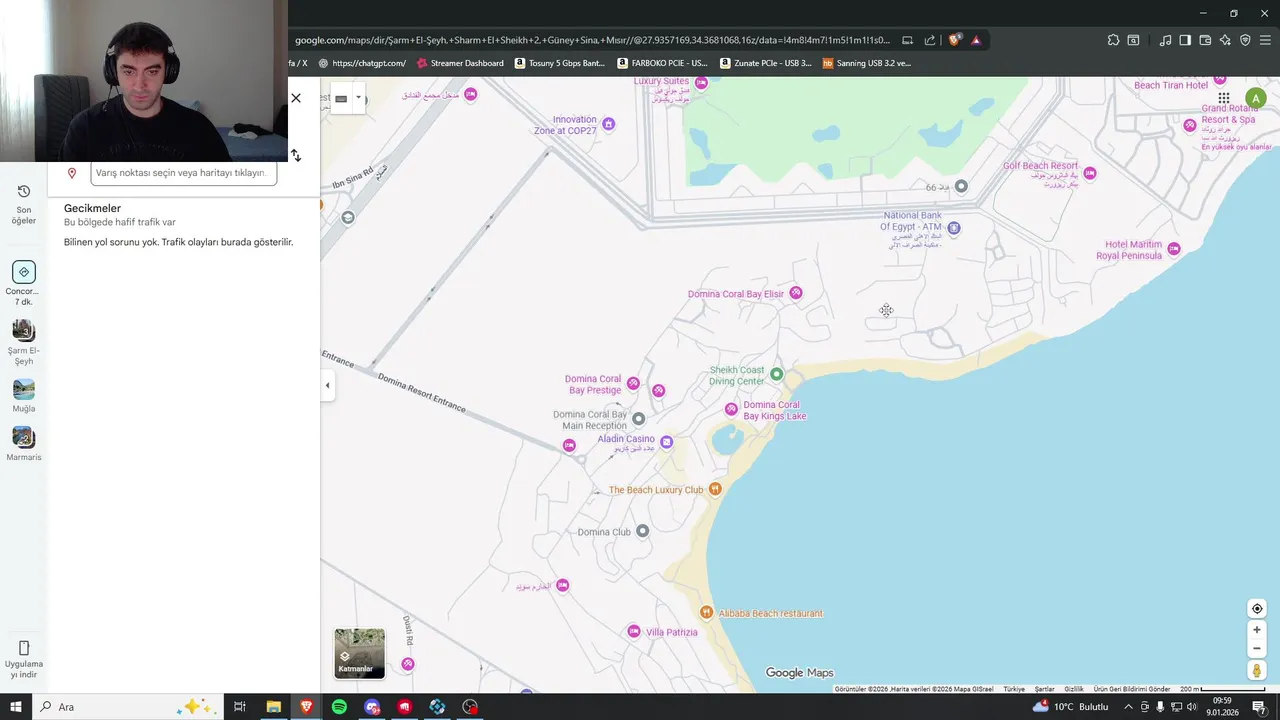Click the Domina Coral Bay Main Reception marker
1280x720 pixels.
click(639, 418)
